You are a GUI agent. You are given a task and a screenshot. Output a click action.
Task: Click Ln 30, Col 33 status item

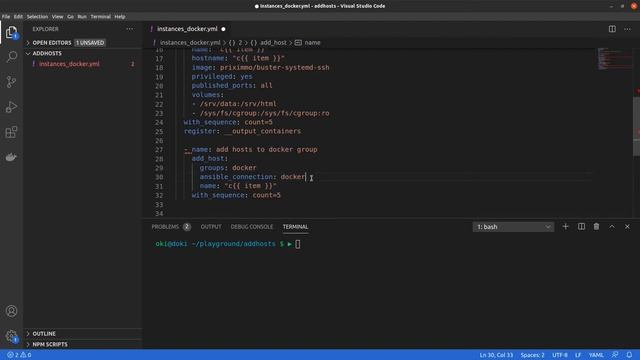click(x=496, y=355)
